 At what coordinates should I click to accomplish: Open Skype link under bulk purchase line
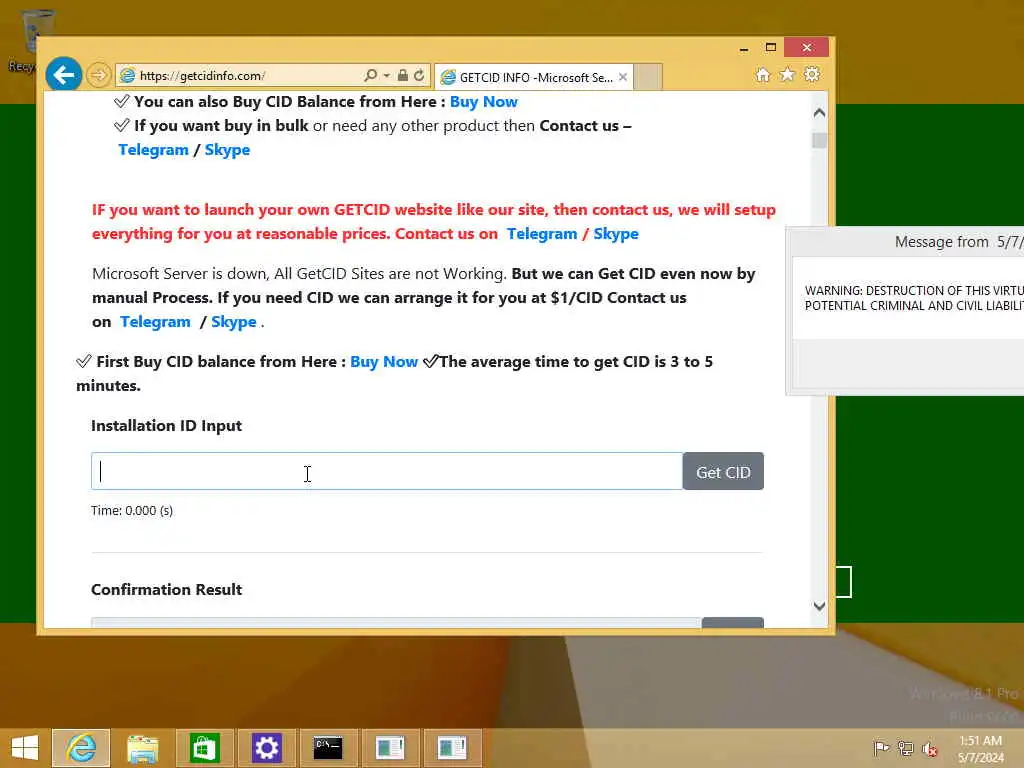click(x=227, y=150)
